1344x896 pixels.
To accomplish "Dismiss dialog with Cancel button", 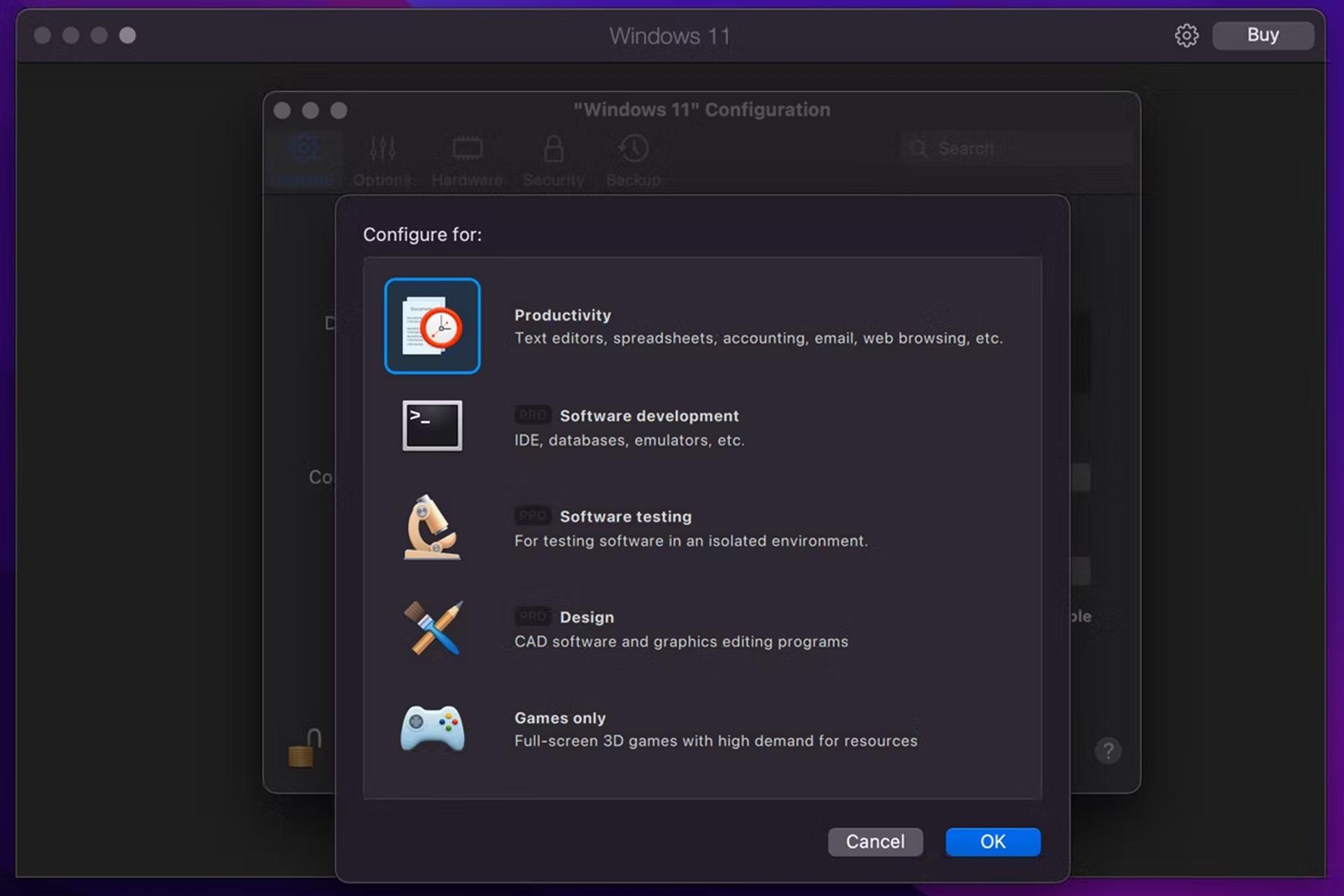I will 875,841.
